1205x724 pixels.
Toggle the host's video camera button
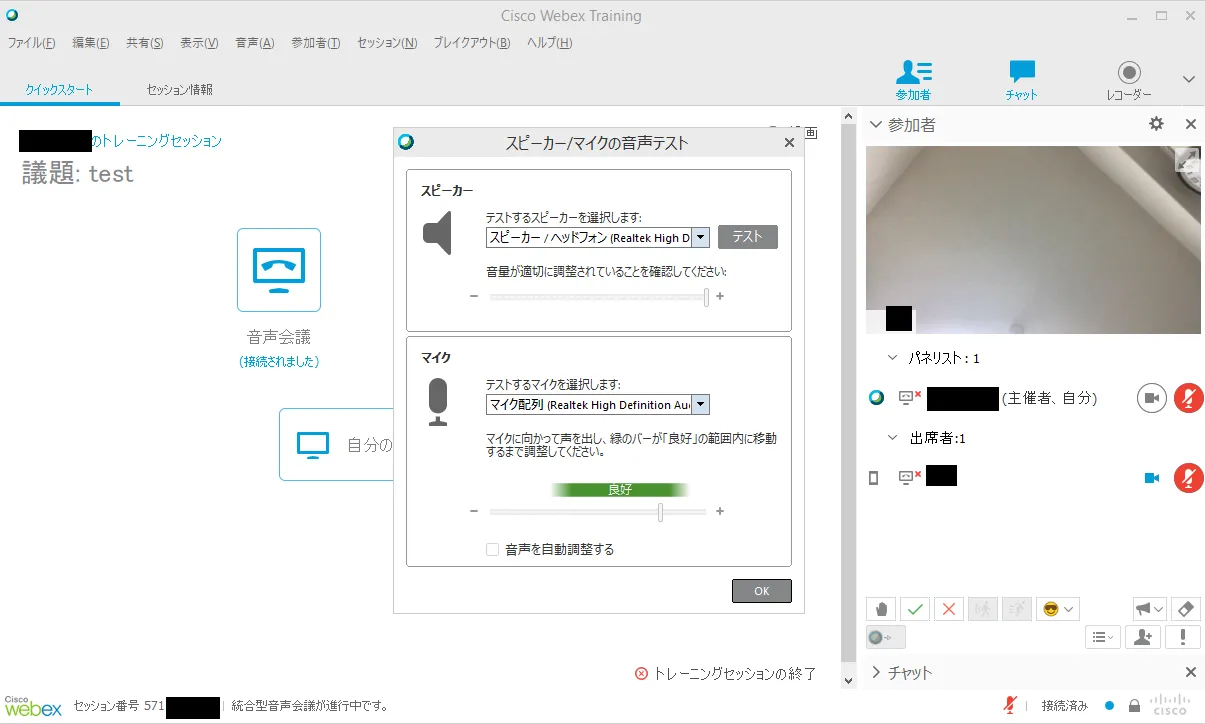pos(1151,398)
